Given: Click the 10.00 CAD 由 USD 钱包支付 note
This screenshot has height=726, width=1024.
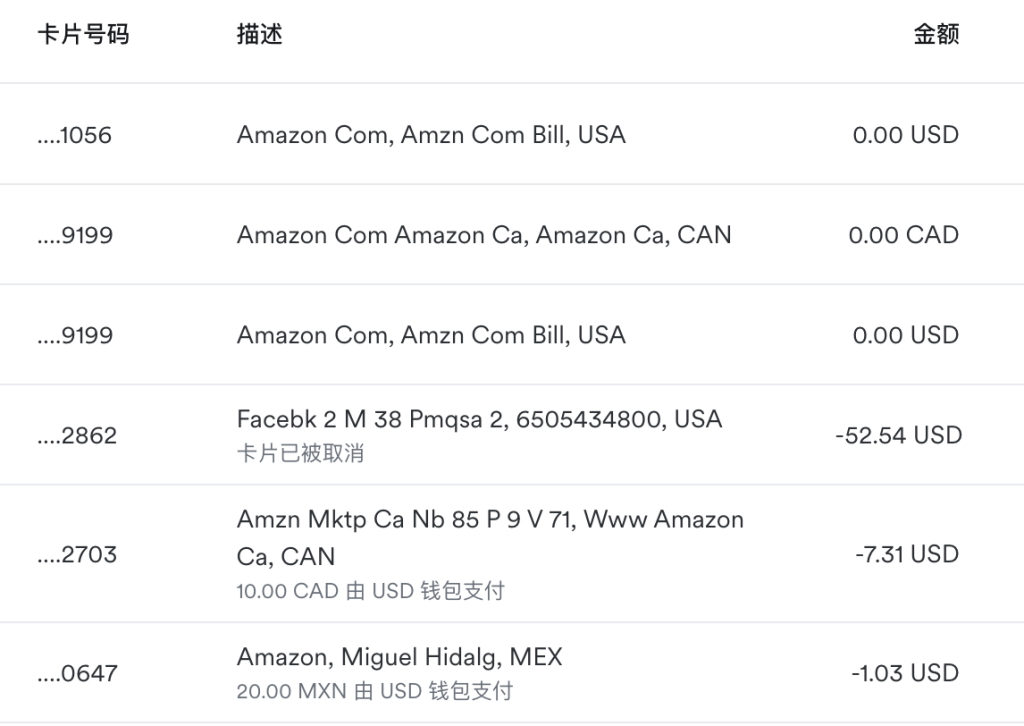Looking at the screenshot, I should point(370,591).
